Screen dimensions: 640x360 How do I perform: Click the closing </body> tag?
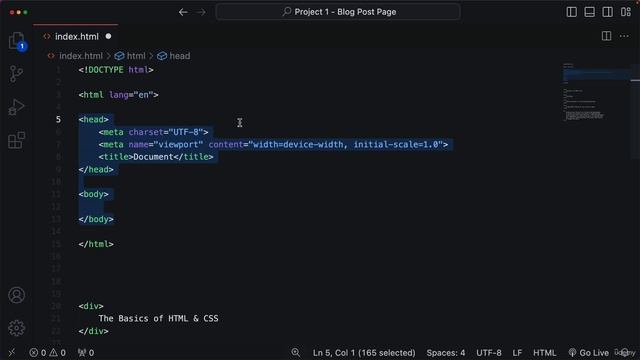tap(96, 219)
